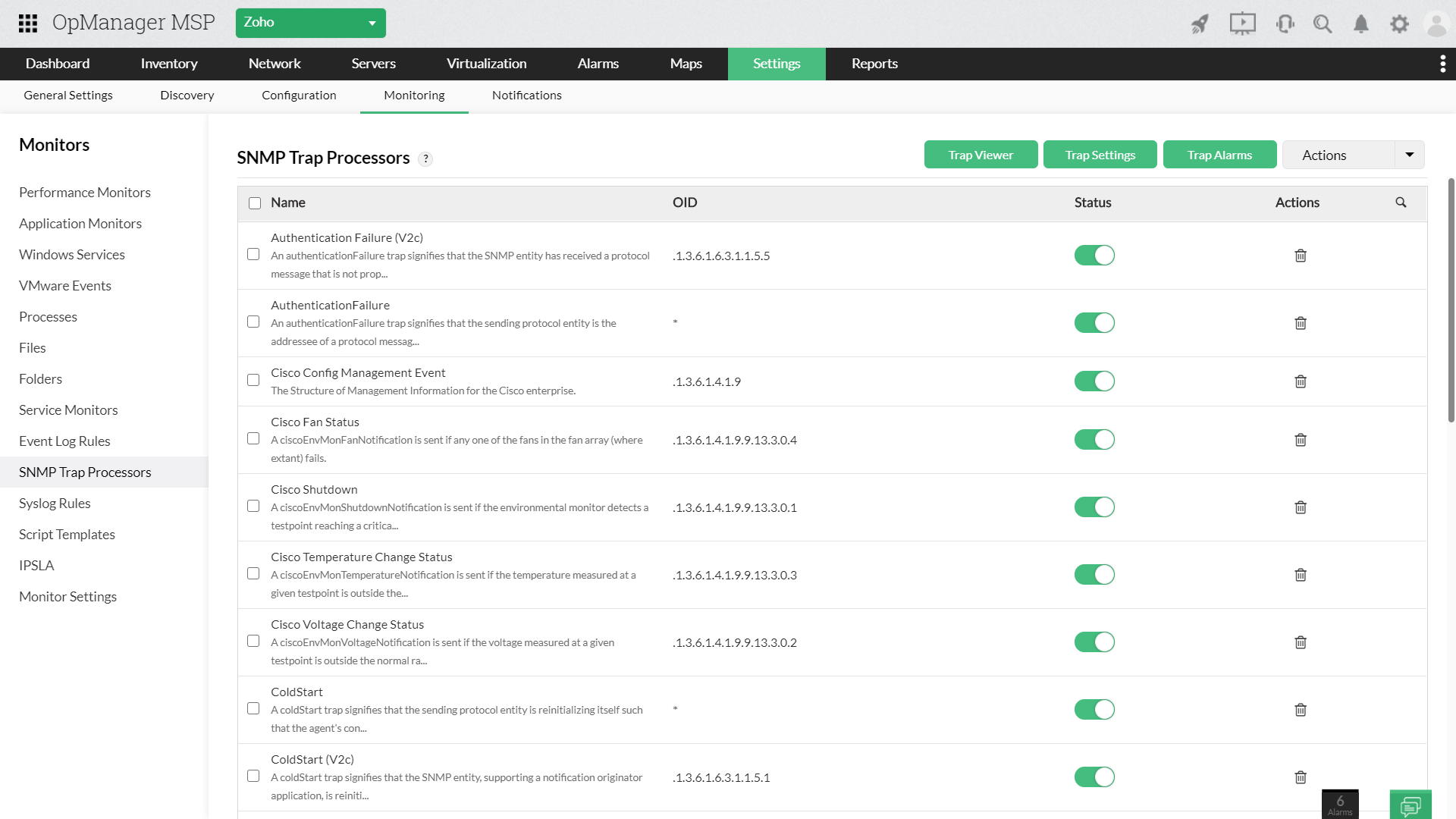
Task: Disable the Cisco Shutdown trap status toggle
Action: point(1094,507)
